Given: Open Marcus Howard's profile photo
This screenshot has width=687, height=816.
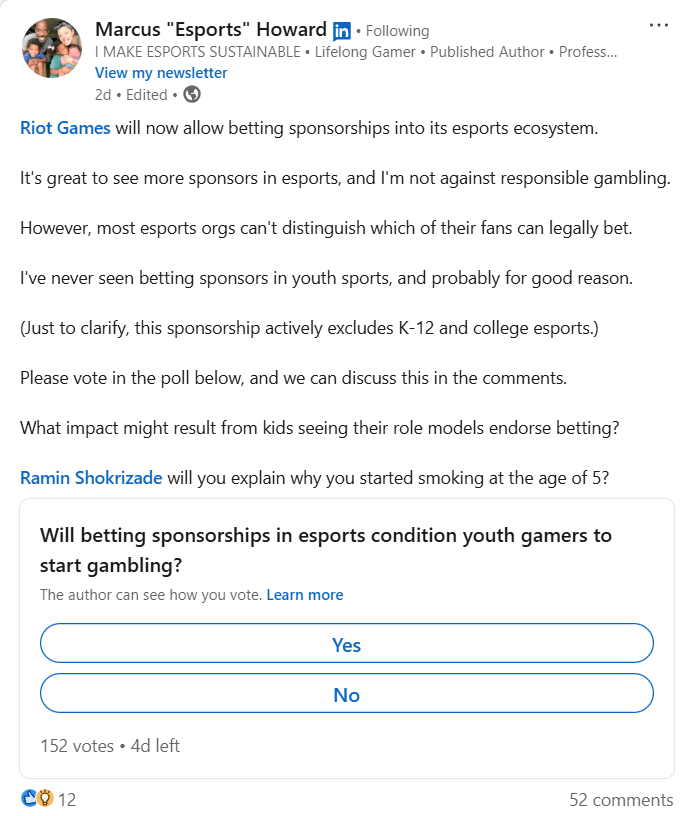Looking at the screenshot, I should click(x=52, y=48).
